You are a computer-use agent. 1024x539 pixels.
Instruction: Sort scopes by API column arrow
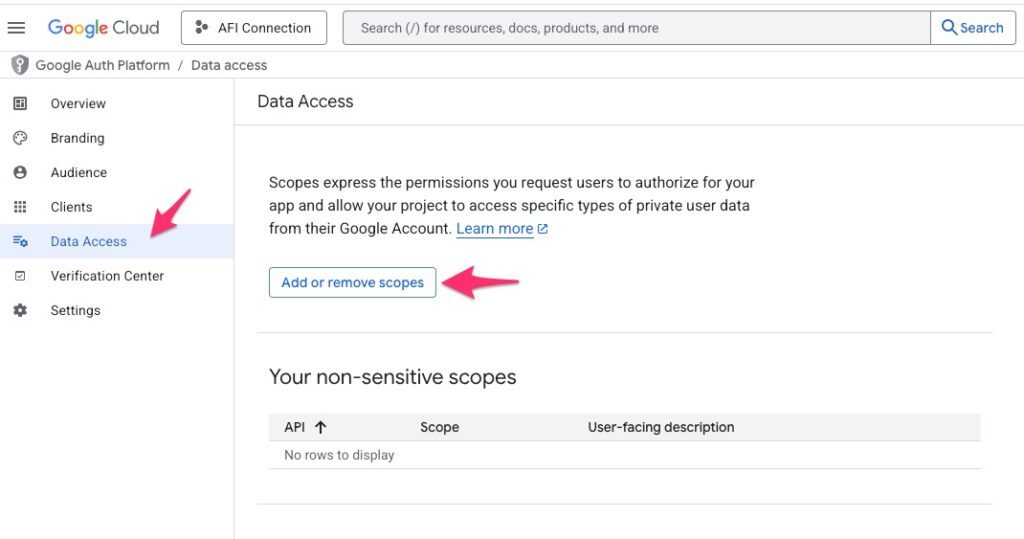[321, 427]
